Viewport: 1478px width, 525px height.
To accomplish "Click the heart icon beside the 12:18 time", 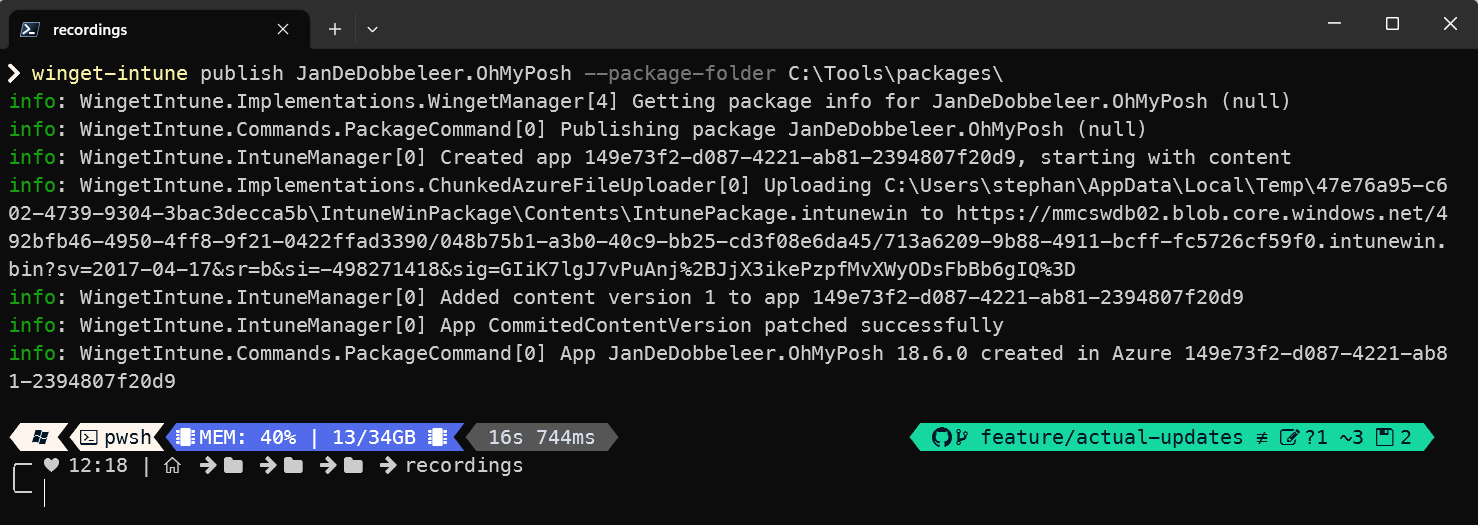I will tap(51, 465).
